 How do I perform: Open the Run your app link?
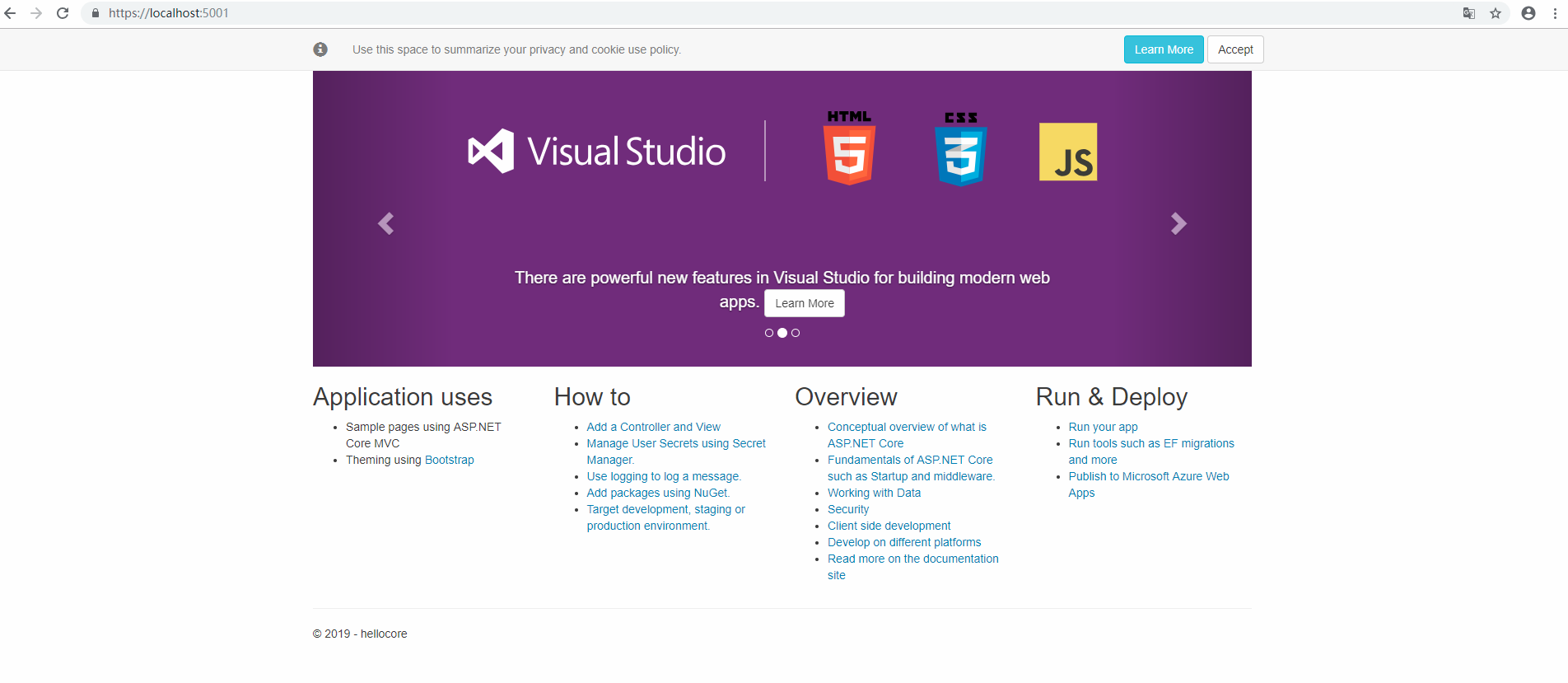click(1104, 427)
